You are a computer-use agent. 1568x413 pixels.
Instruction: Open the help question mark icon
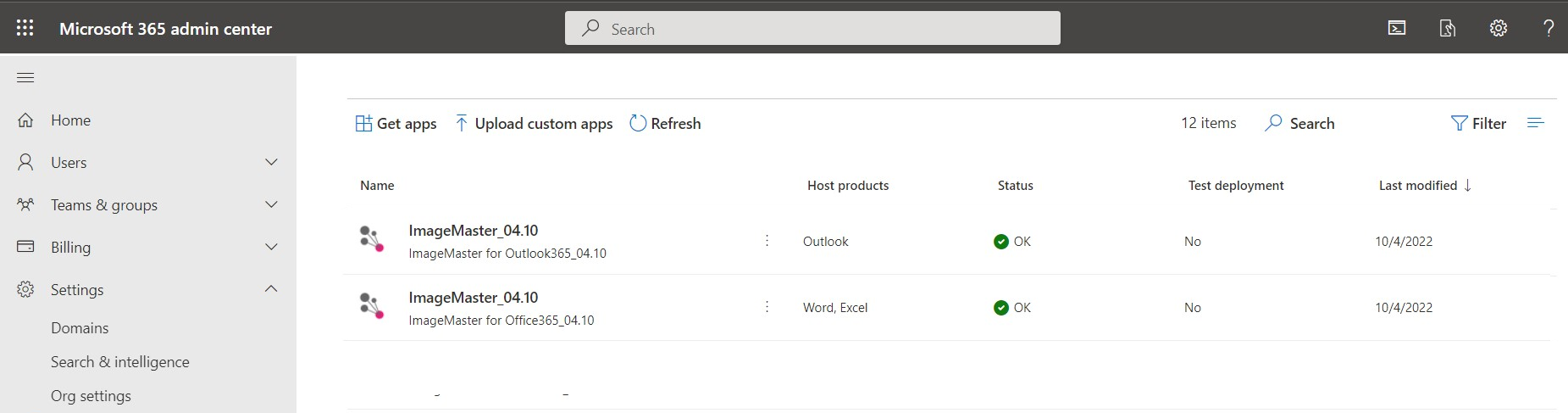click(1549, 28)
